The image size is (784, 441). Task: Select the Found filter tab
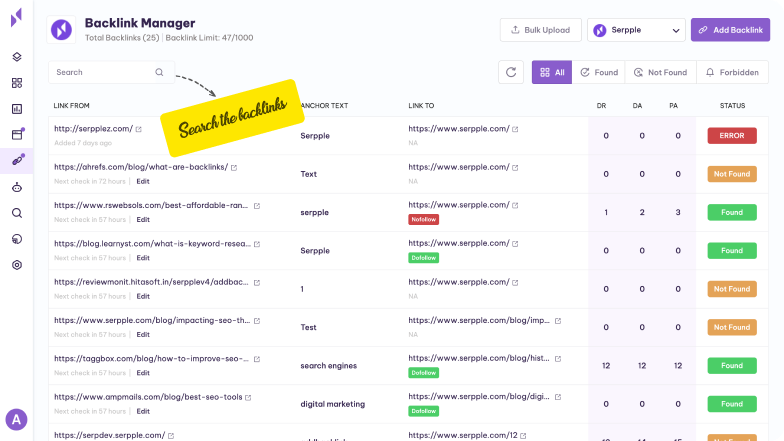click(x=598, y=72)
